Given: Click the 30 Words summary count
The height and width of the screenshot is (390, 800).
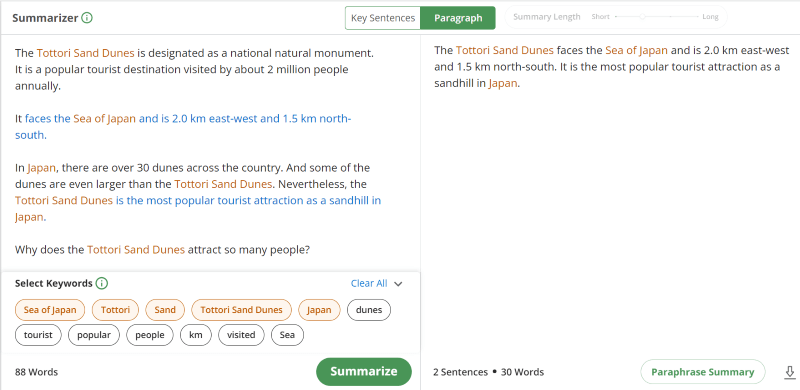Looking at the screenshot, I should click(x=522, y=372).
